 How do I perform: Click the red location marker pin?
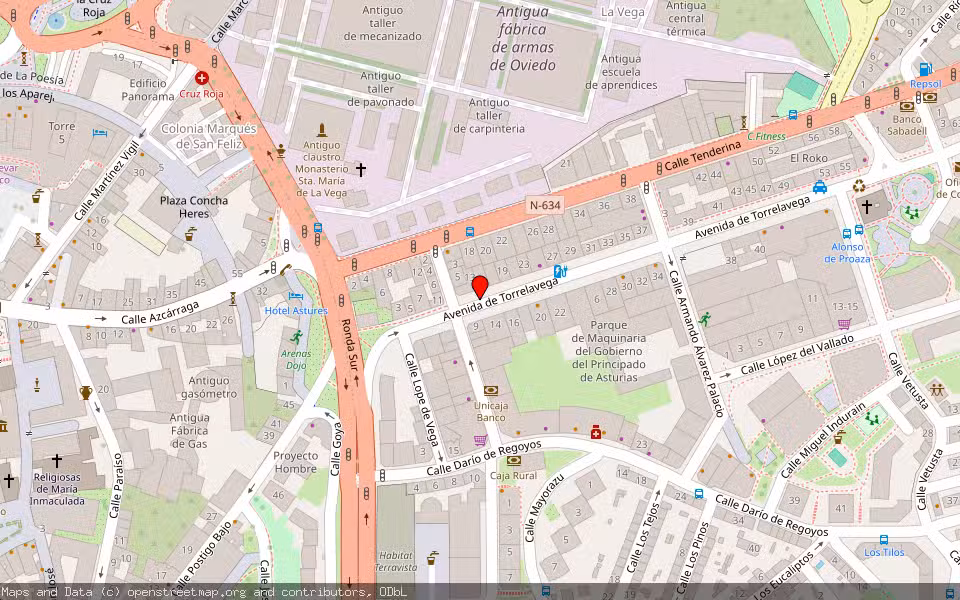click(480, 287)
